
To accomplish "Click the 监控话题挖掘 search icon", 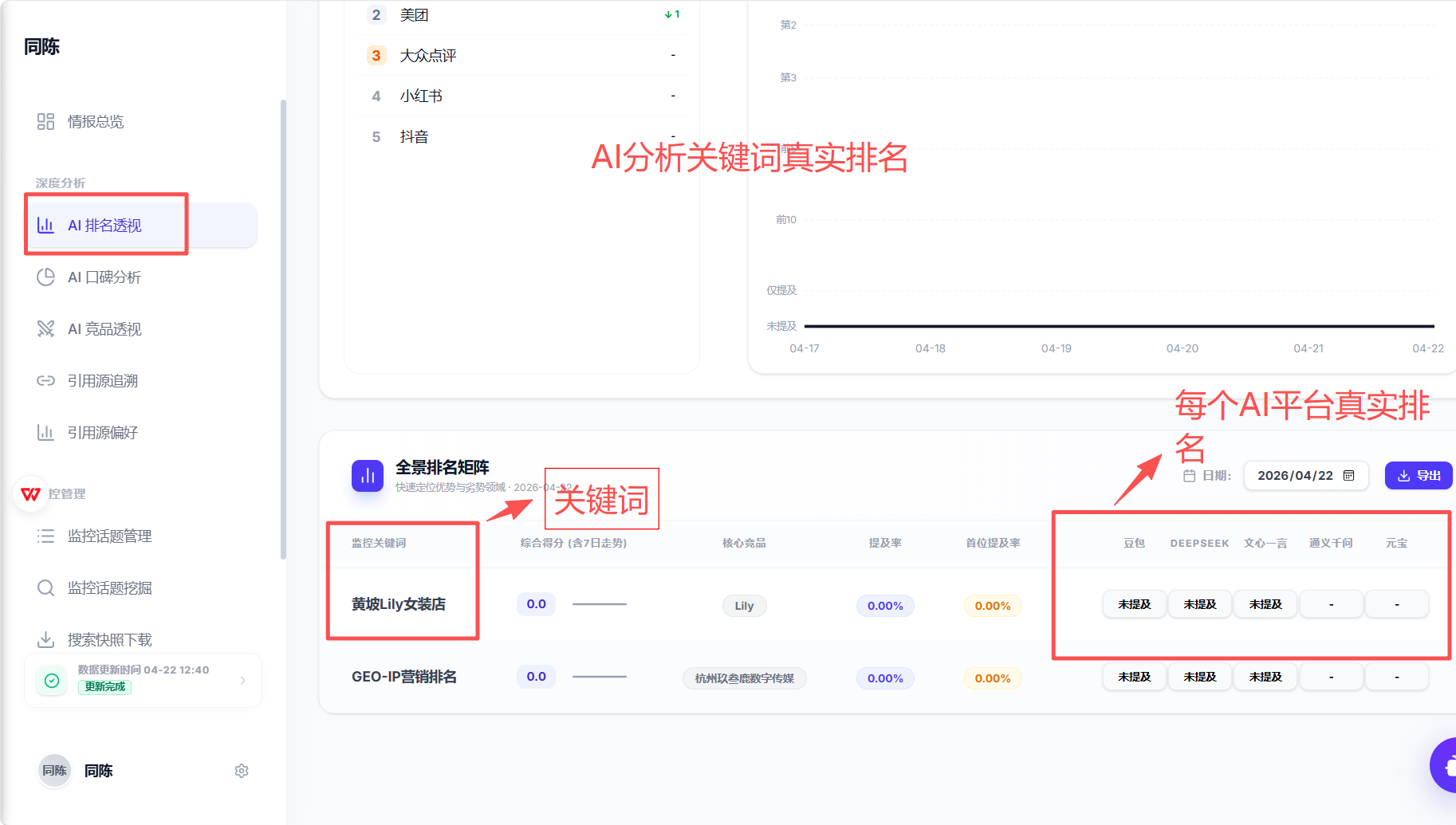I will [x=45, y=588].
